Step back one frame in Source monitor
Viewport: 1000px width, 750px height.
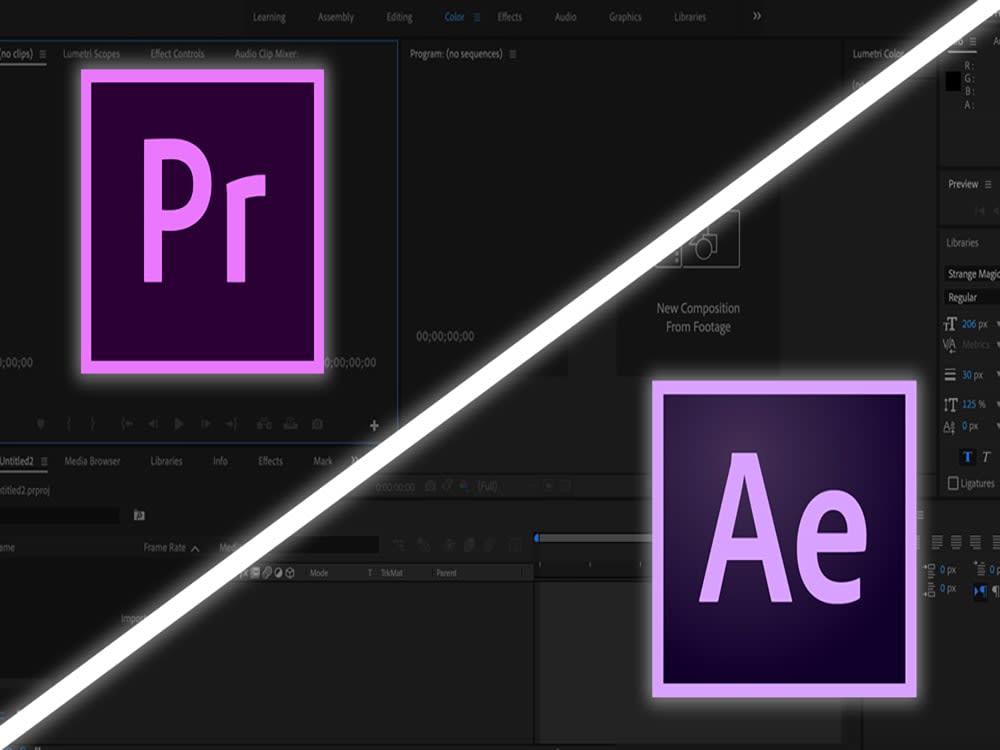point(153,423)
